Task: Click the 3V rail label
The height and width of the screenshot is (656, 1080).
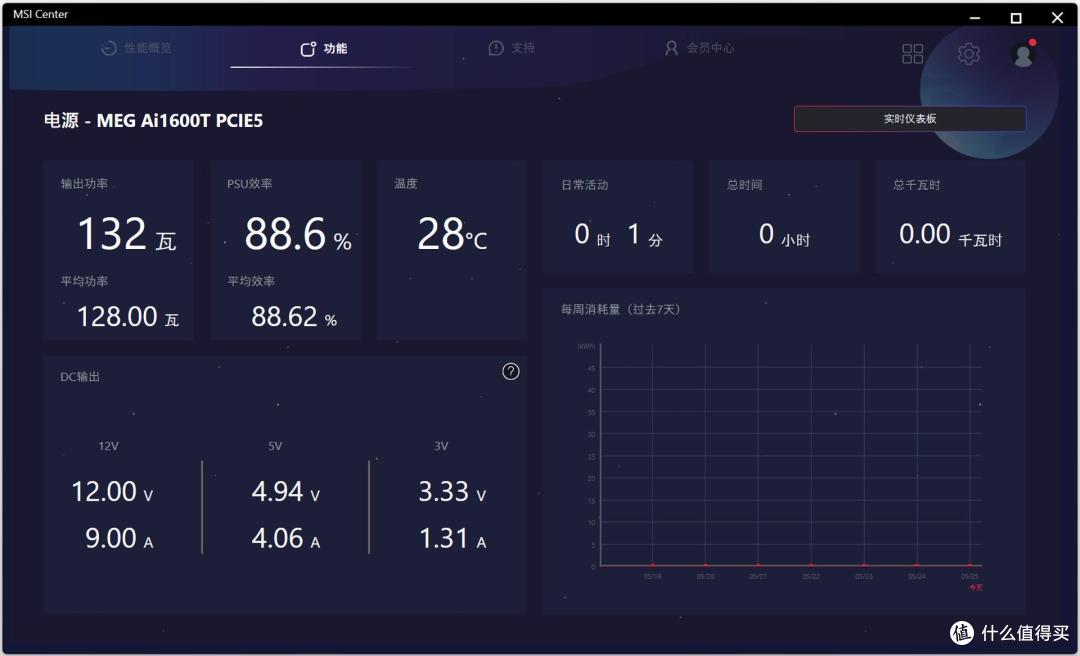Action: tap(441, 446)
